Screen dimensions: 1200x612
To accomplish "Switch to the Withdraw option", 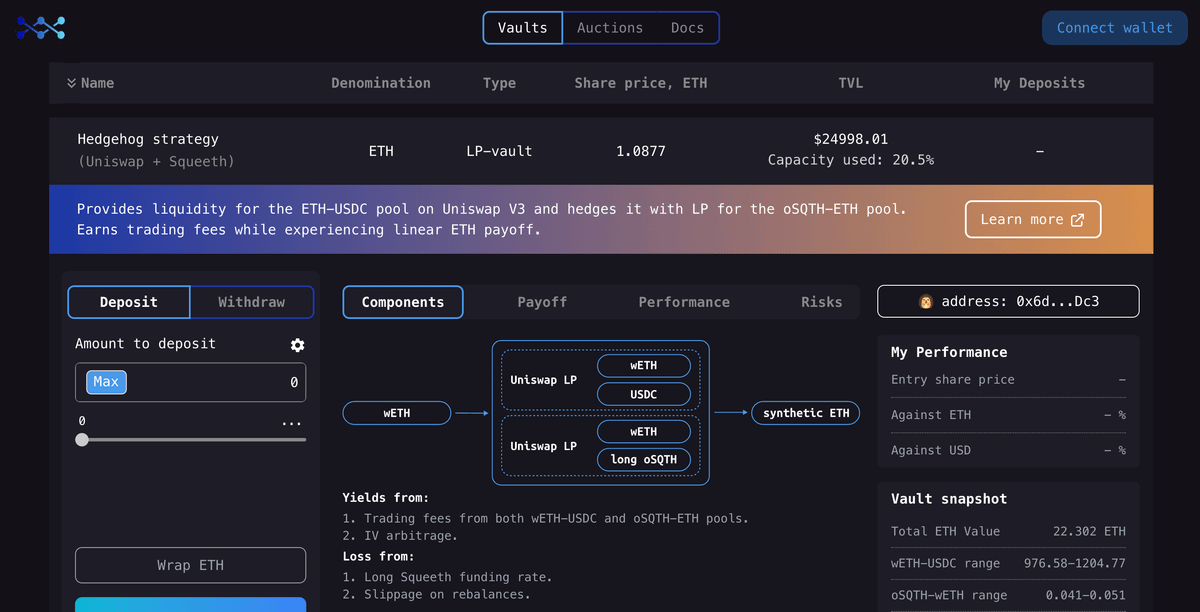I will pos(251,302).
